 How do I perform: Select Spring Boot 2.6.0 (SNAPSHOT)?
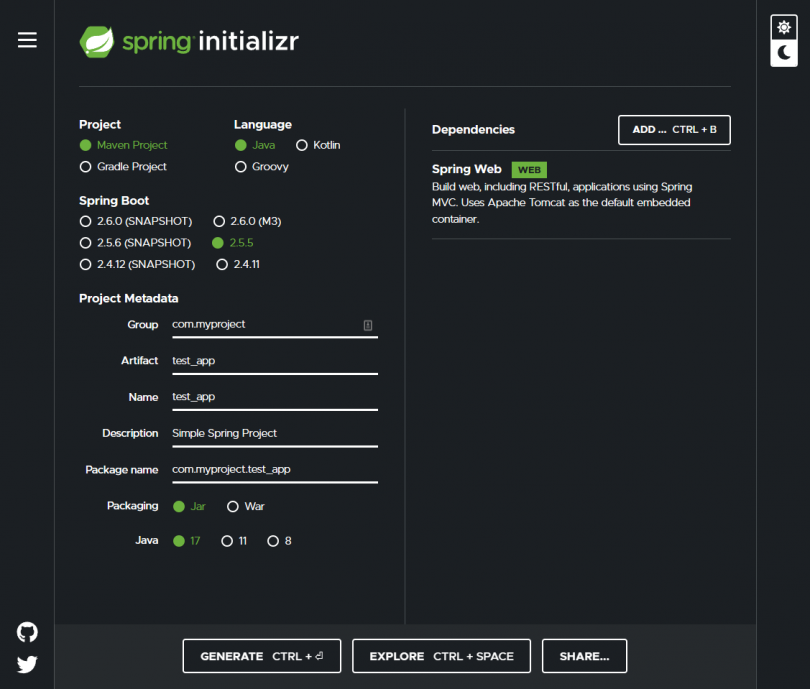pos(86,221)
